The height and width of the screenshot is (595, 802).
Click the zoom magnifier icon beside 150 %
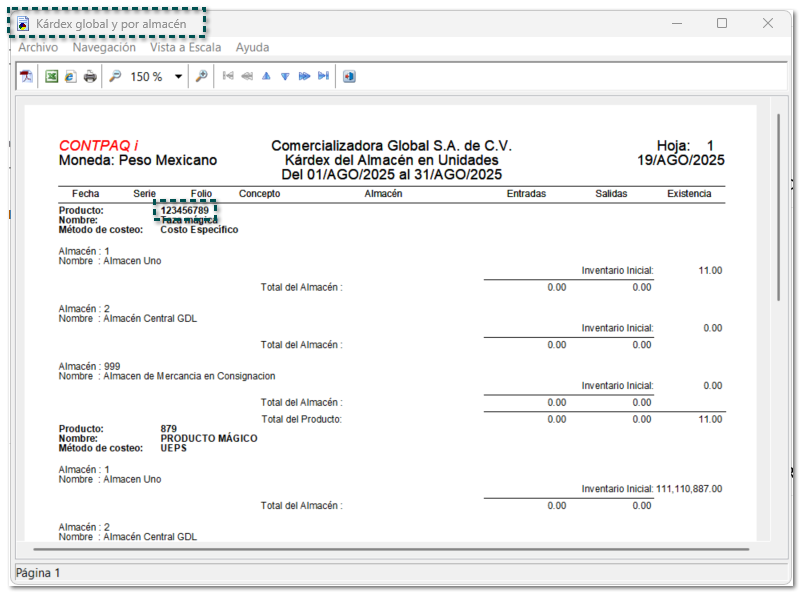coord(115,76)
